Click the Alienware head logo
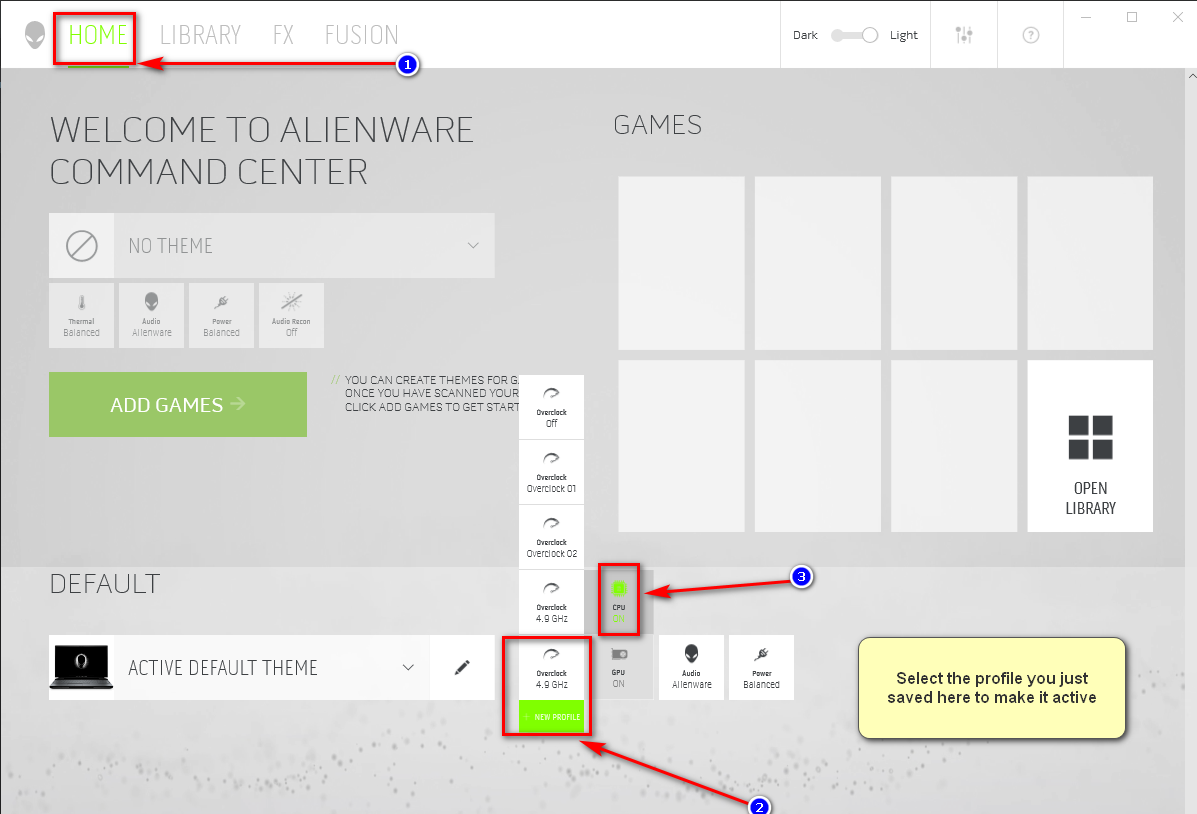1197x814 pixels. pyautogui.click(x=34, y=35)
